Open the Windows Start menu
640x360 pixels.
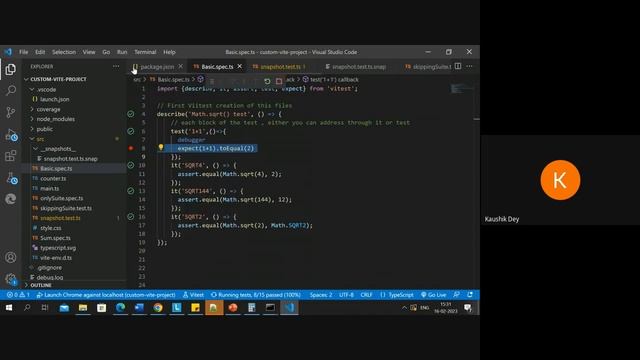point(9,307)
